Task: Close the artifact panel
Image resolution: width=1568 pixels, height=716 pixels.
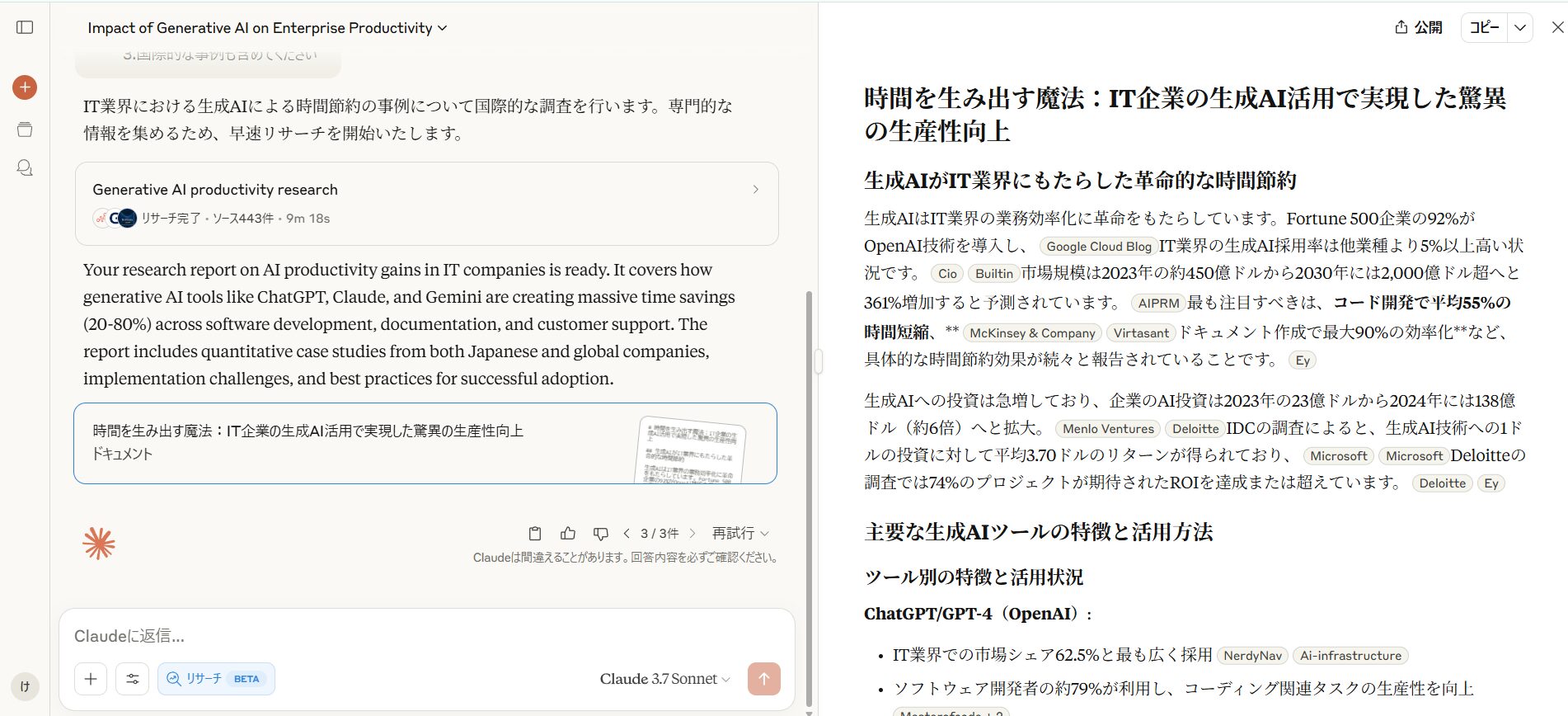Action: [1557, 27]
